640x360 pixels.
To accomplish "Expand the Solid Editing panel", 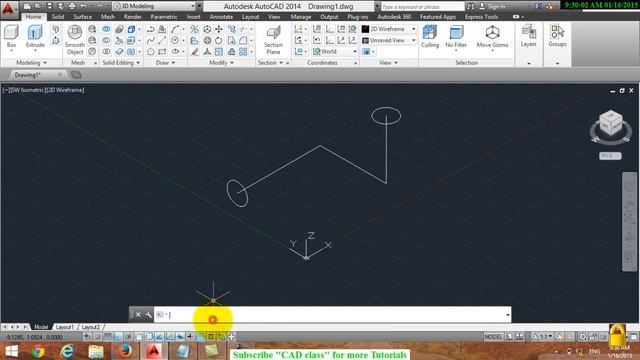I will [x=121, y=63].
